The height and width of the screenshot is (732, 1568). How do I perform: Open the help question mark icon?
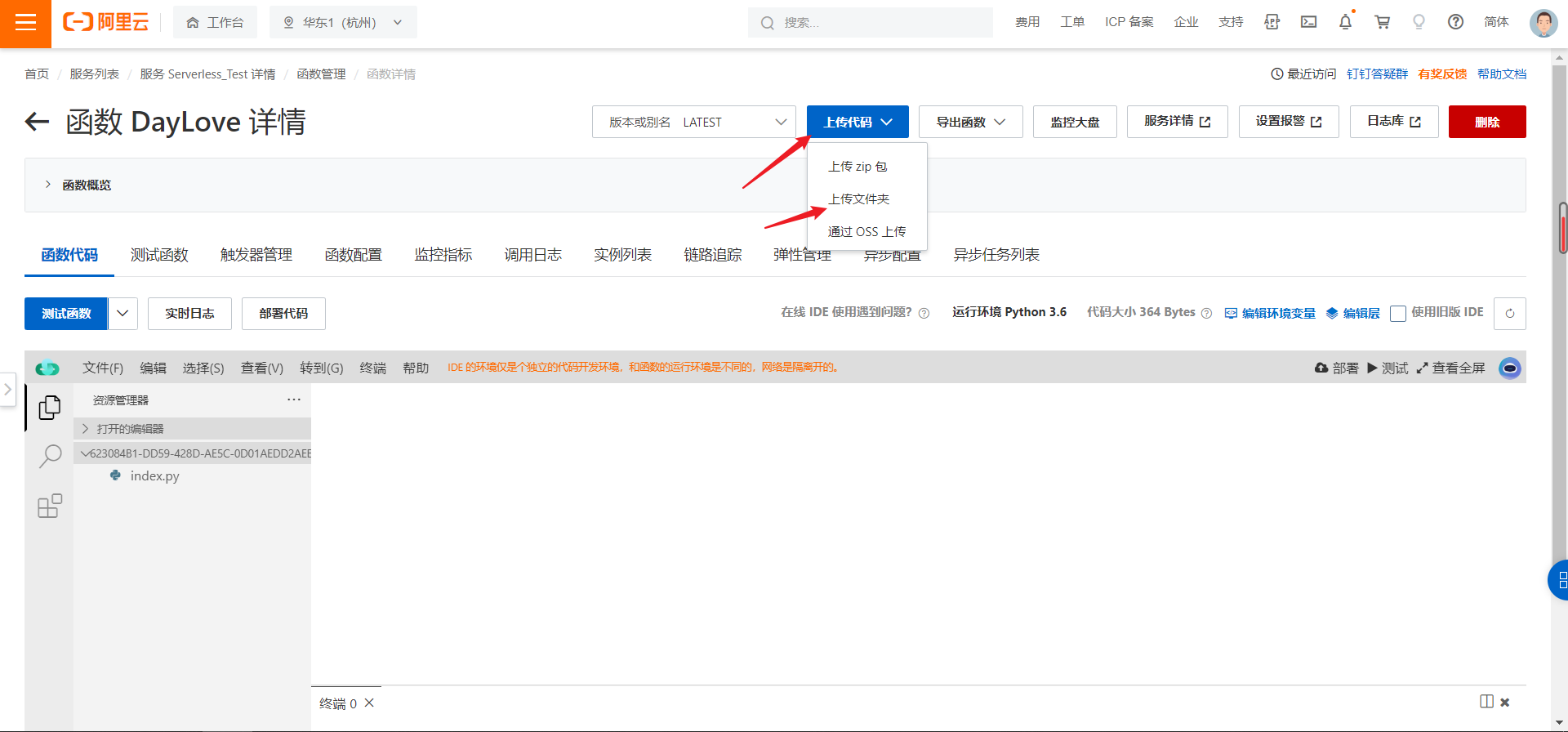[x=1455, y=22]
